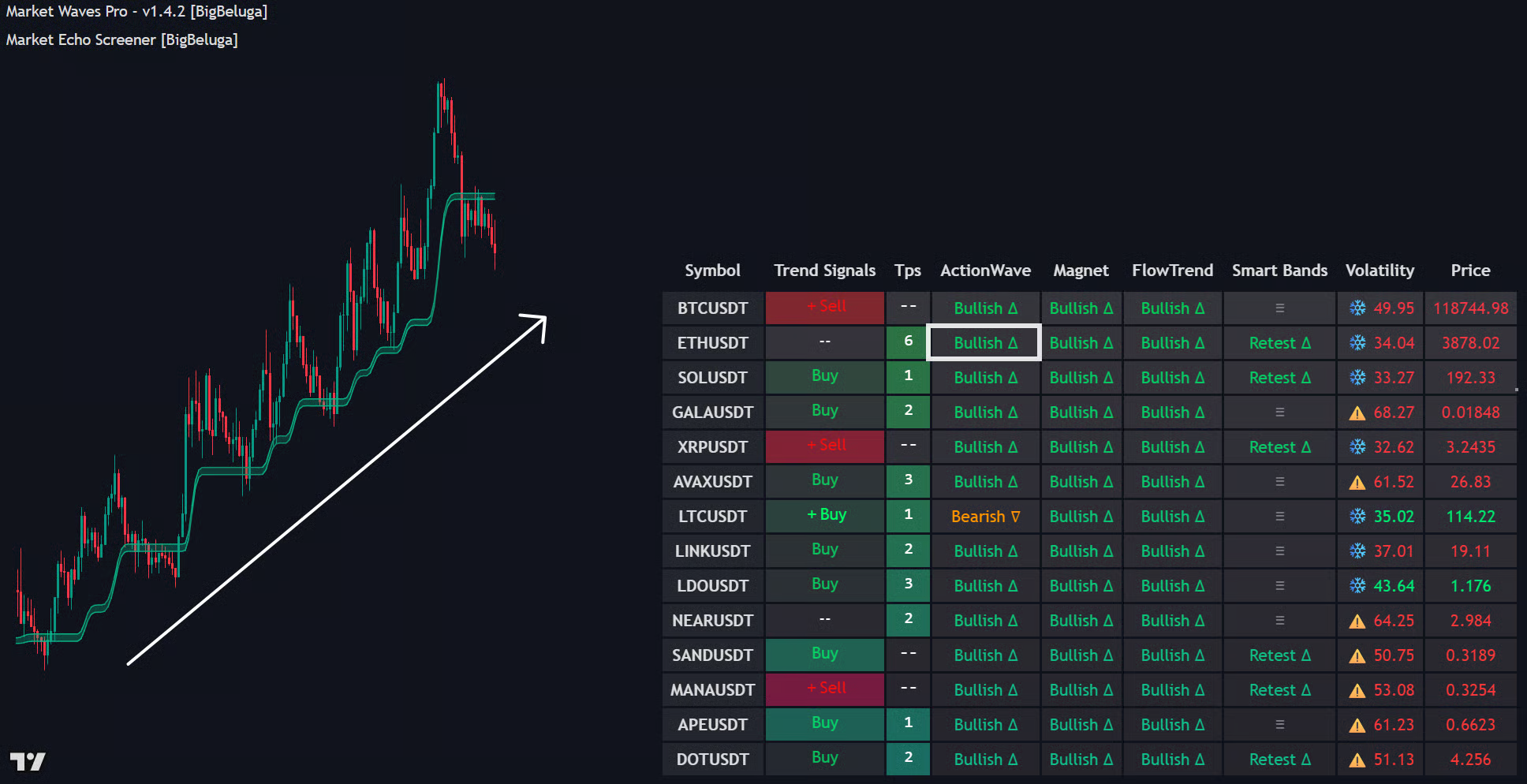Viewport: 1527px width, 784px height.
Task: Select the Volatility column header
Action: [x=1380, y=271]
